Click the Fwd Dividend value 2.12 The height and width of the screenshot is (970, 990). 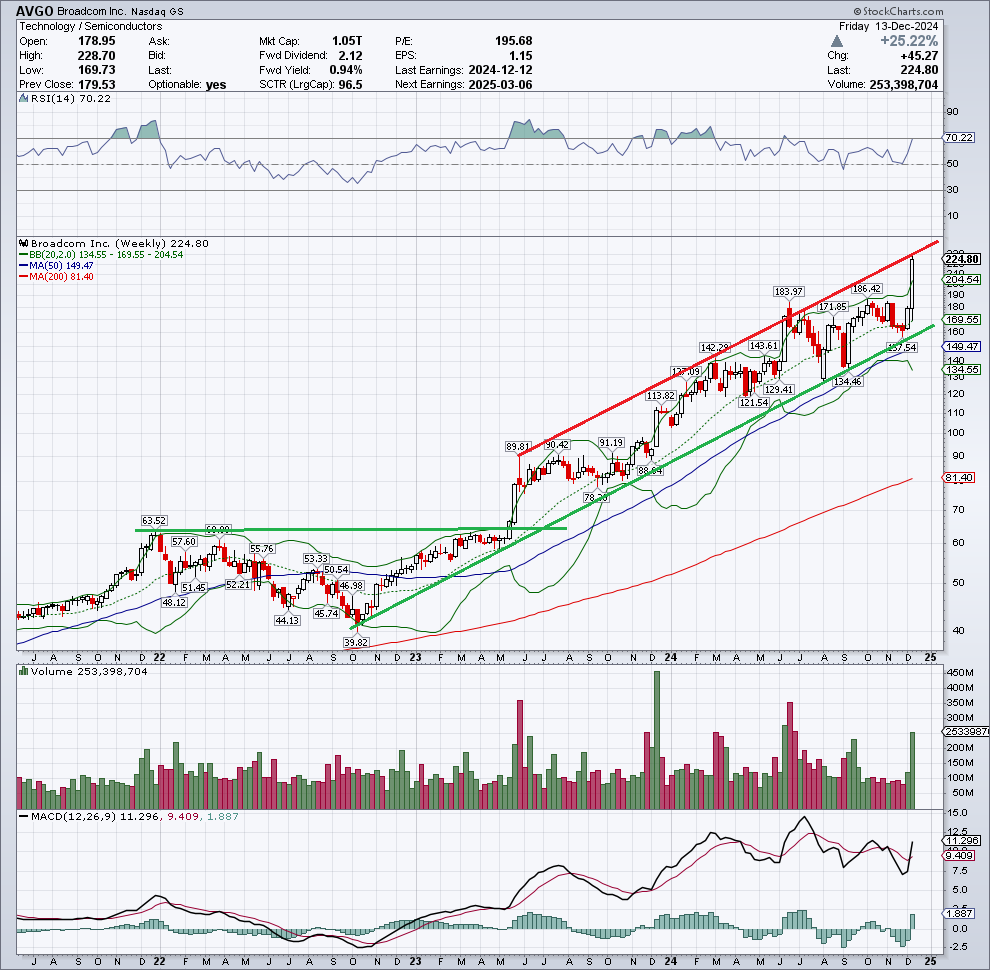pos(350,56)
